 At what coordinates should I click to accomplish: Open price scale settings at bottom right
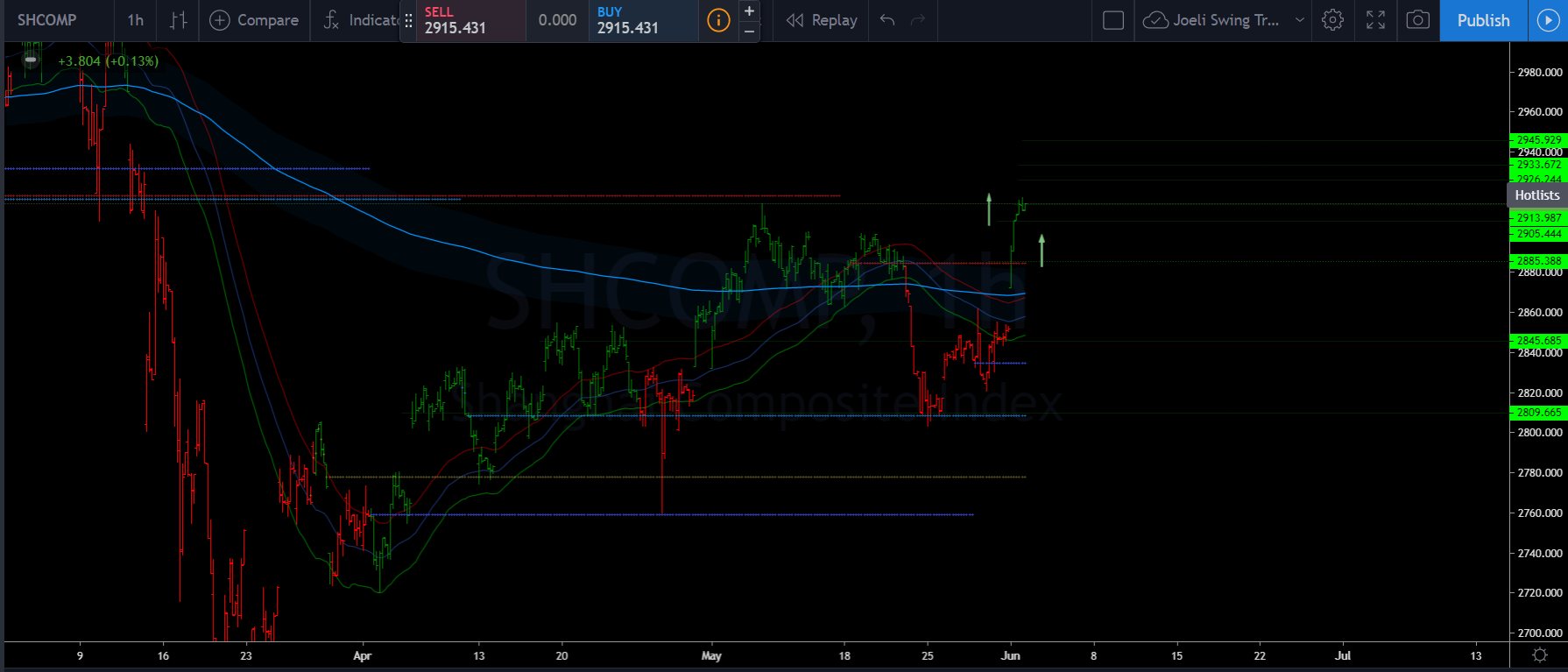[1539, 655]
